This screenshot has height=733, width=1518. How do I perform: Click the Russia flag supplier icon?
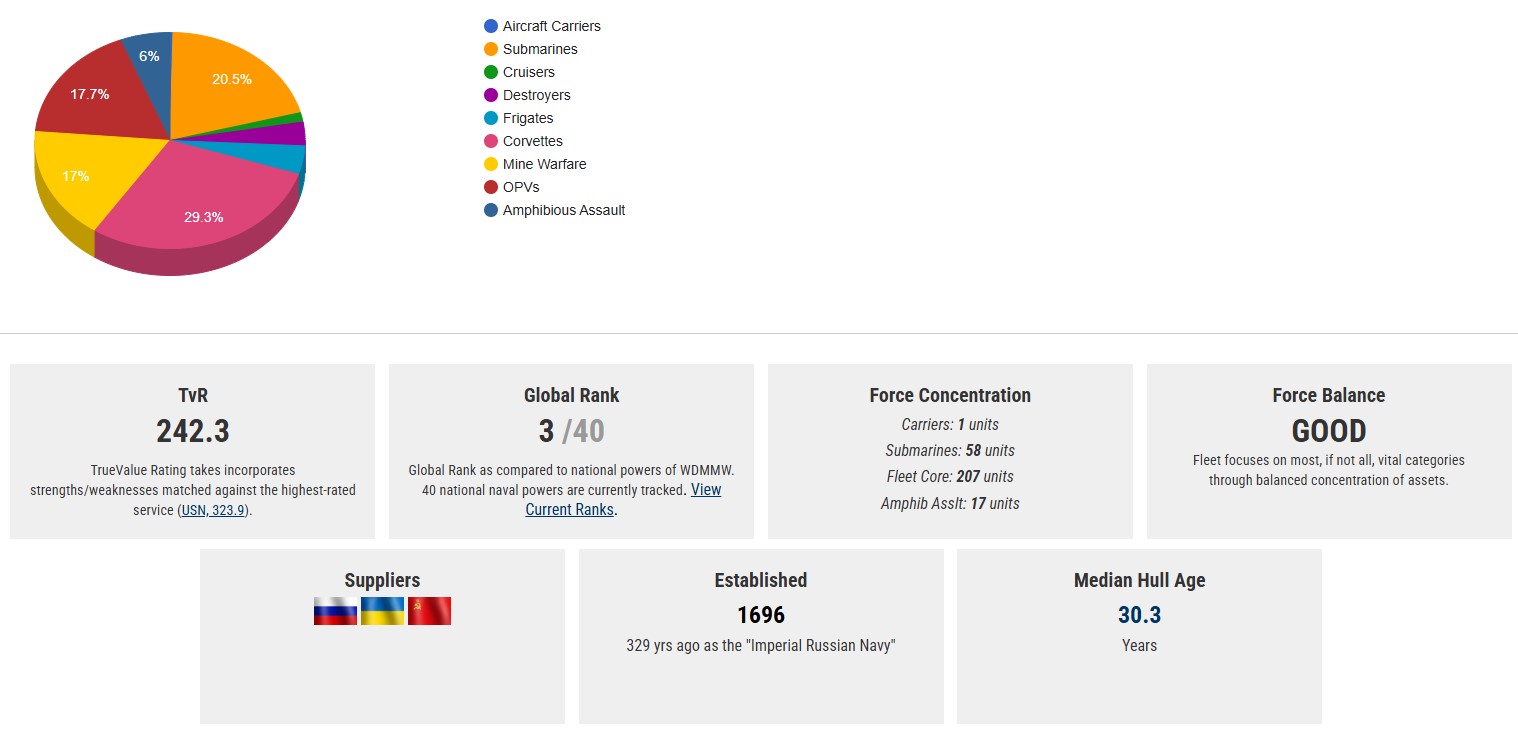click(335, 611)
